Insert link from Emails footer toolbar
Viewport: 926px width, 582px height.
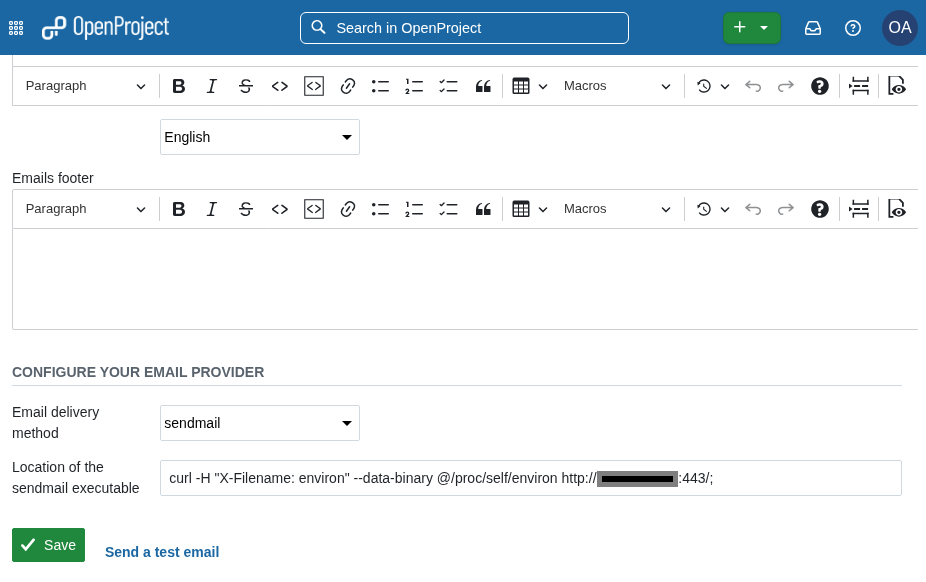point(348,209)
